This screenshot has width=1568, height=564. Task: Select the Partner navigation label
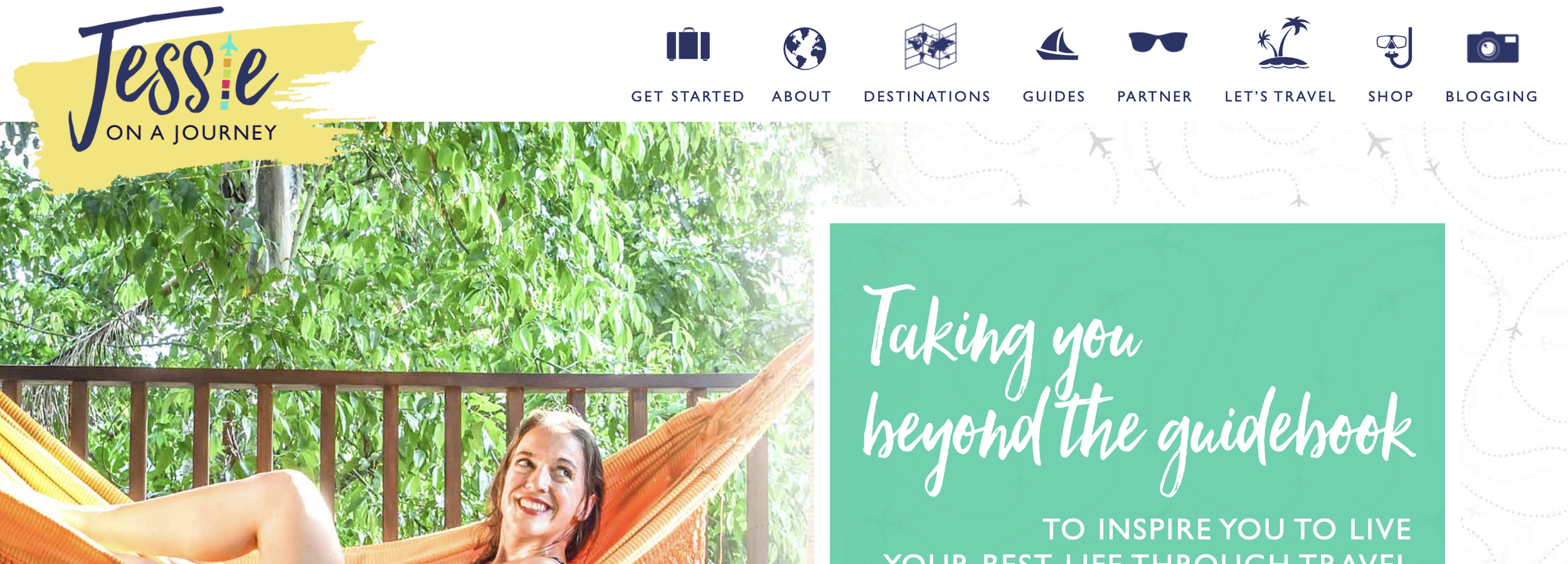pos(1155,97)
